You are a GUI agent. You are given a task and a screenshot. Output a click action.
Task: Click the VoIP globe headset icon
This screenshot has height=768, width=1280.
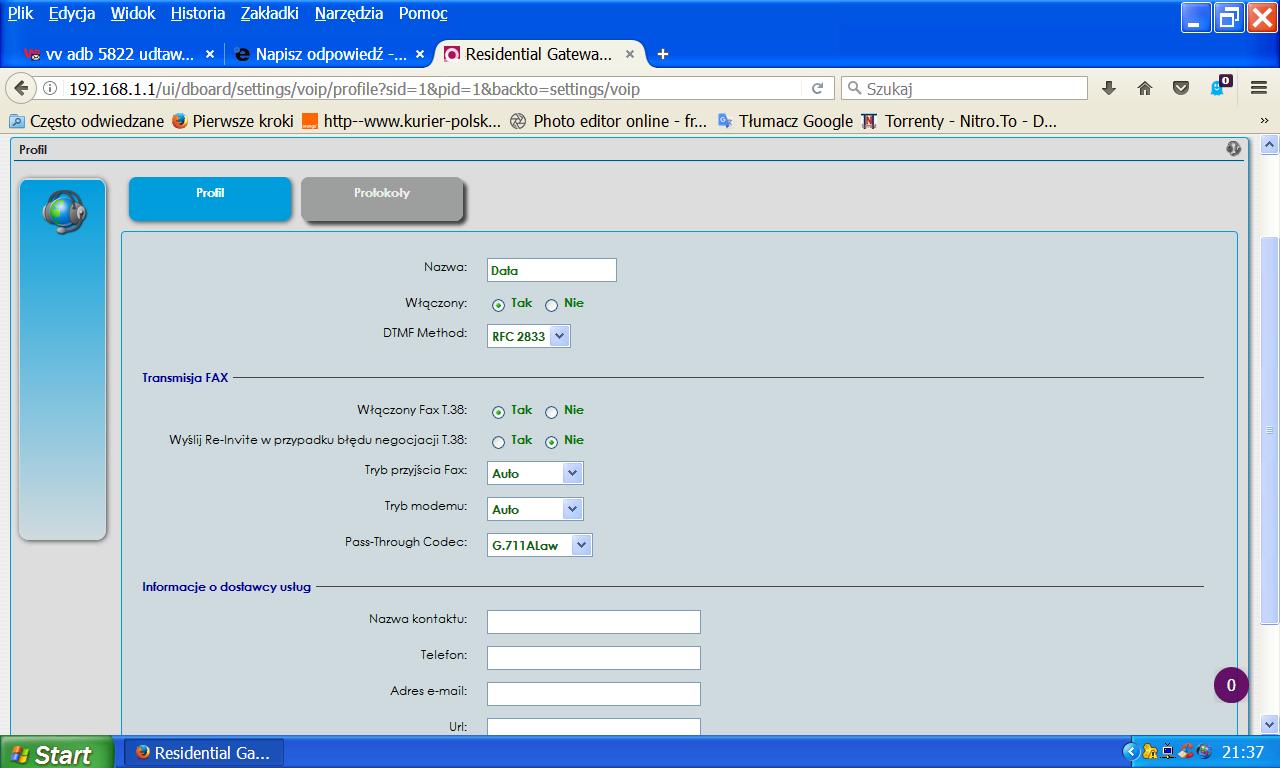63,211
